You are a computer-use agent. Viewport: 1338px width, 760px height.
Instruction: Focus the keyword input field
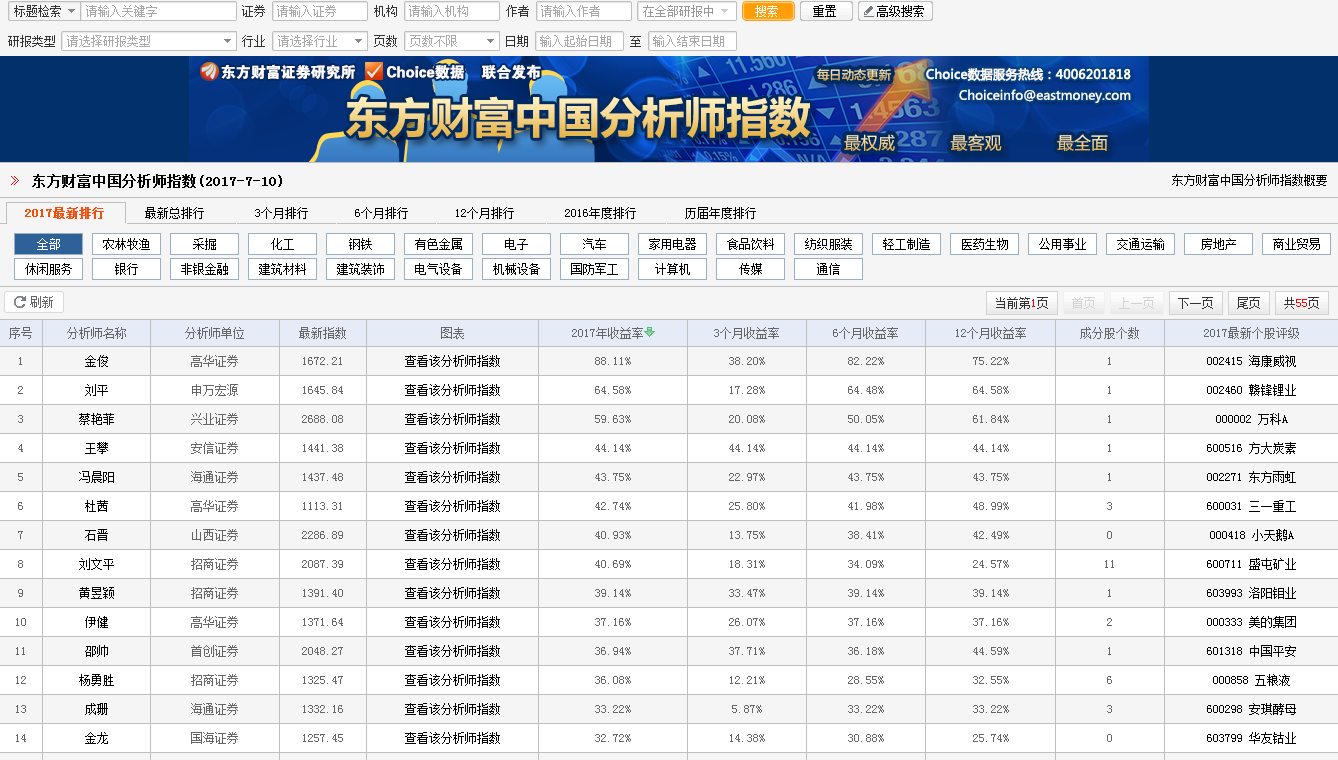point(158,11)
